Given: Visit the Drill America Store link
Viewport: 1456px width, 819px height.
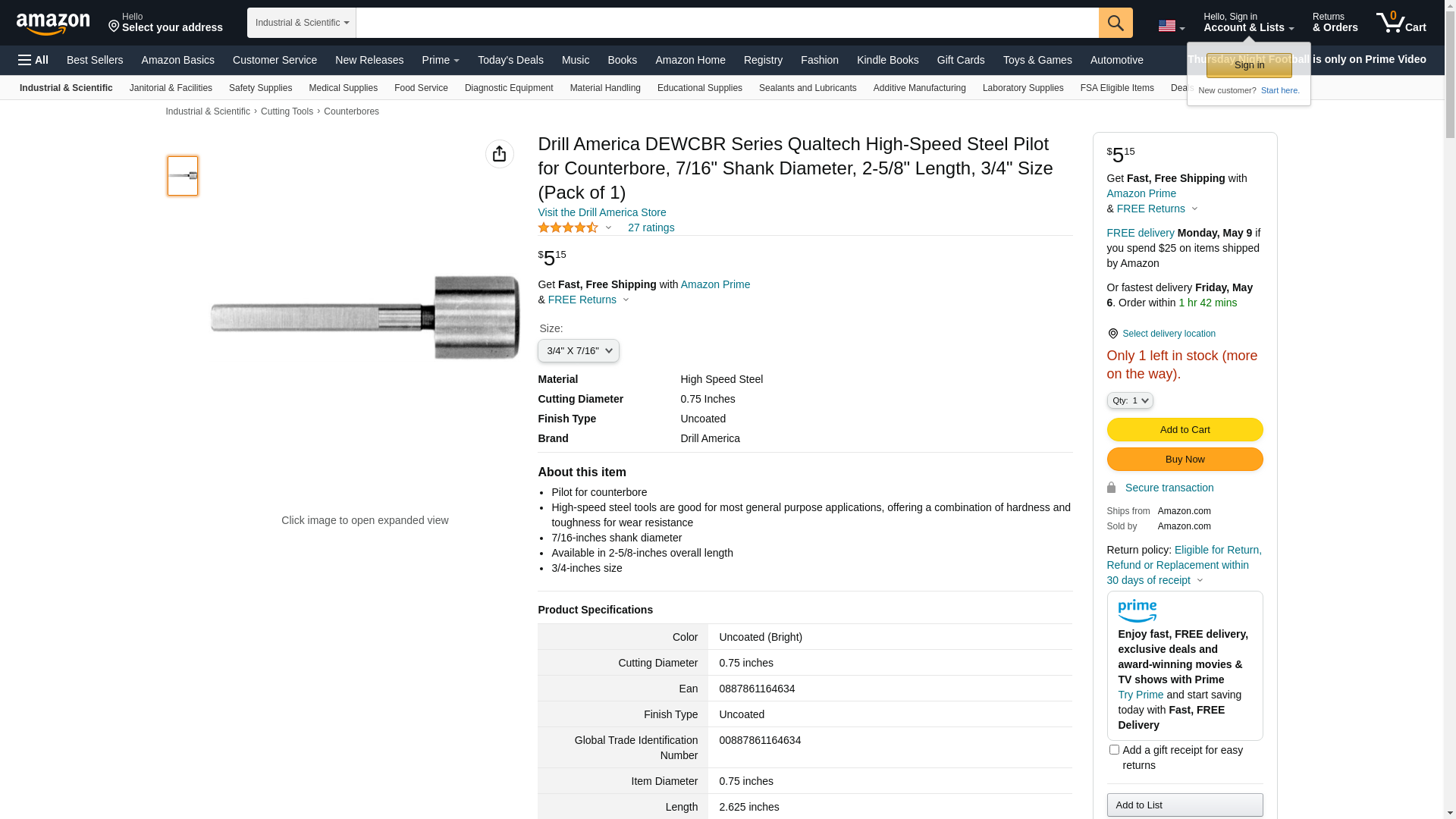Looking at the screenshot, I should 601,212.
